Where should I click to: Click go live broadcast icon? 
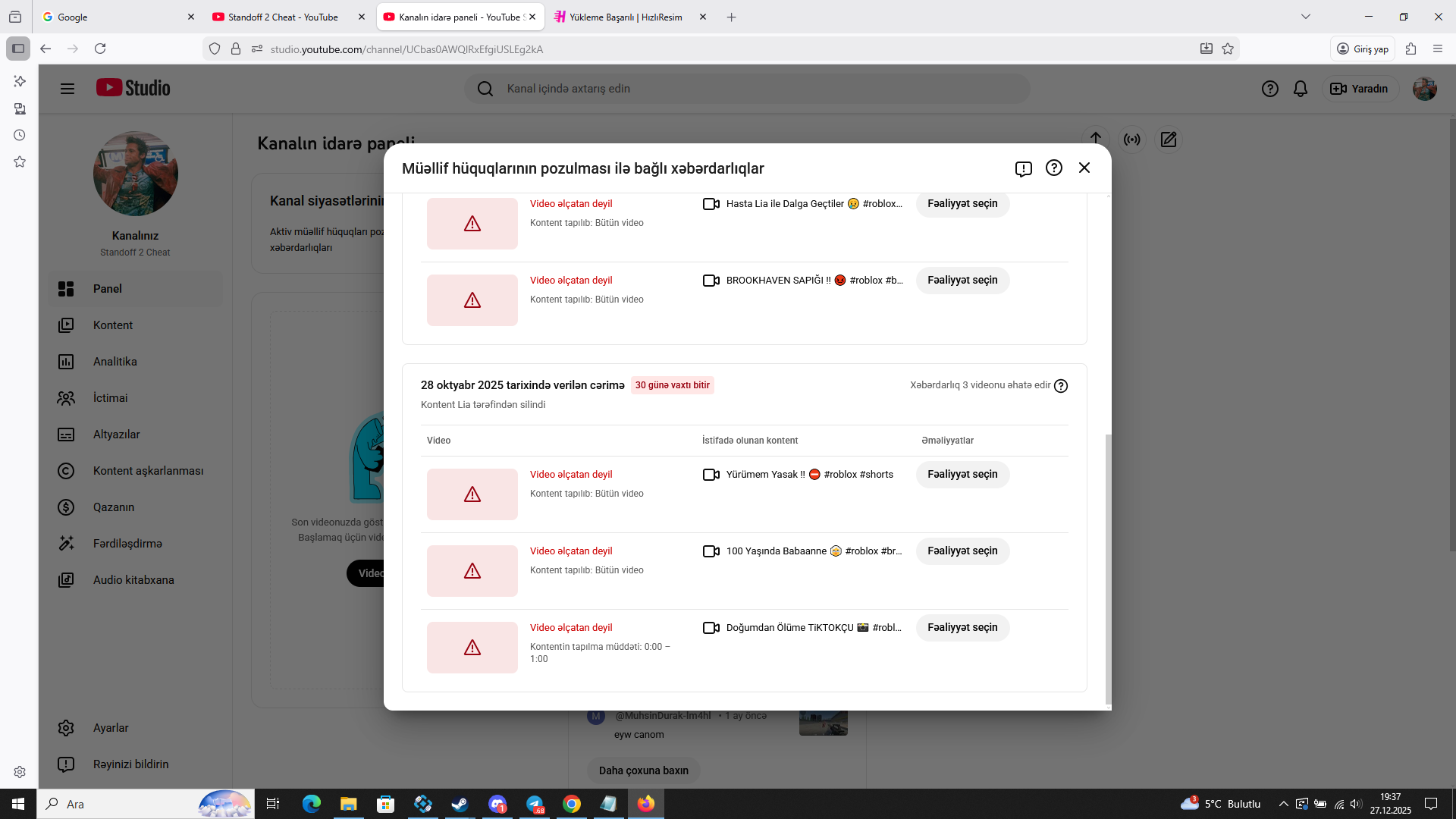tap(1132, 140)
